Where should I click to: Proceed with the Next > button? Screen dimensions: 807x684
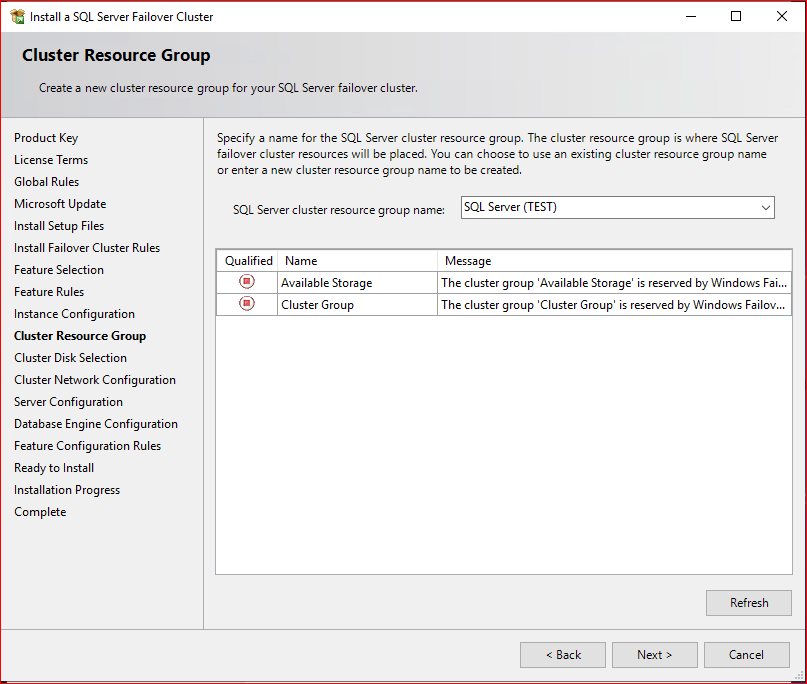(655, 655)
